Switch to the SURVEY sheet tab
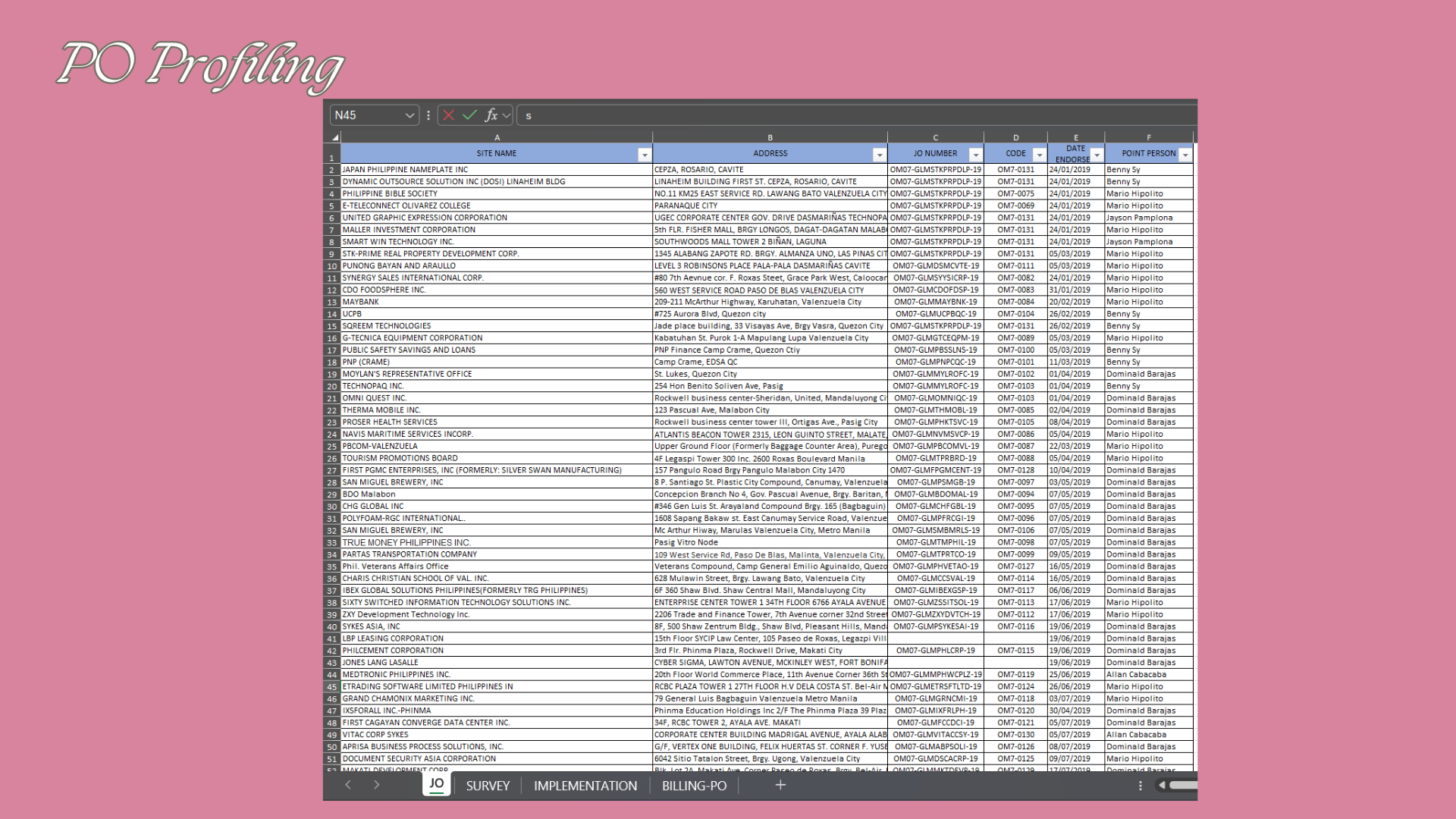The height and width of the screenshot is (819, 1456). pos(488,786)
